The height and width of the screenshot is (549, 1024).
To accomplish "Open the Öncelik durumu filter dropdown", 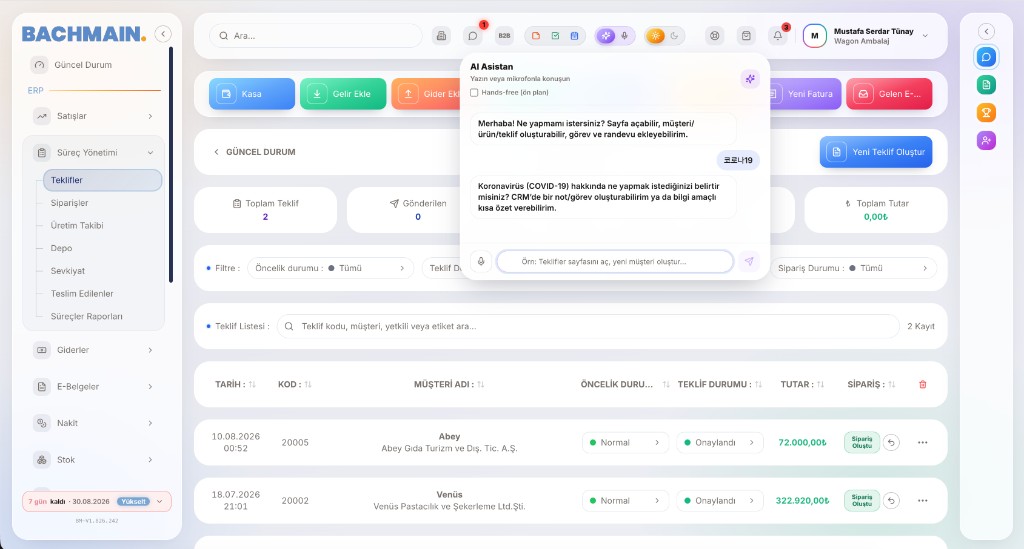I will (330, 268).
